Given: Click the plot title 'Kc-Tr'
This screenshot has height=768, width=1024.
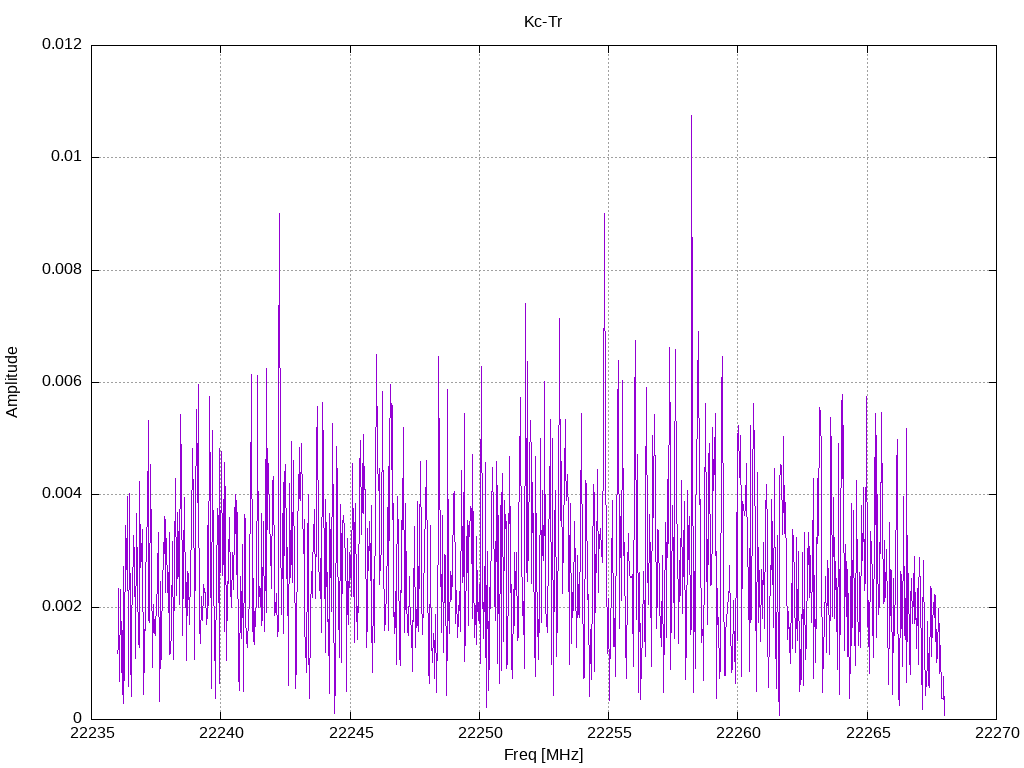Looking at the screenshot, I should tap(543, 22).
